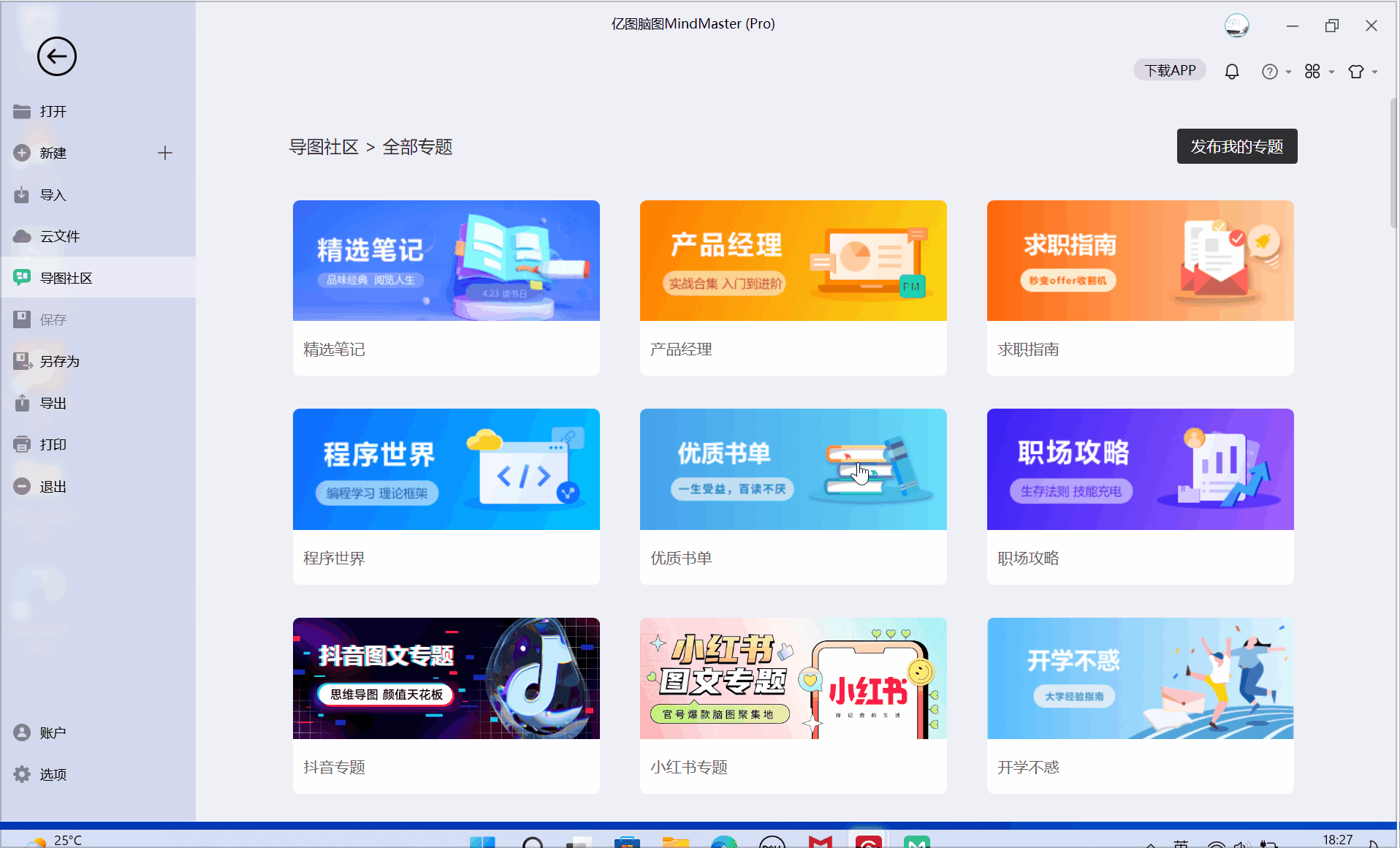Select 导图社区 in the sidebar menu
Viewport: 1400px width, 848px height.
(98, 277)
